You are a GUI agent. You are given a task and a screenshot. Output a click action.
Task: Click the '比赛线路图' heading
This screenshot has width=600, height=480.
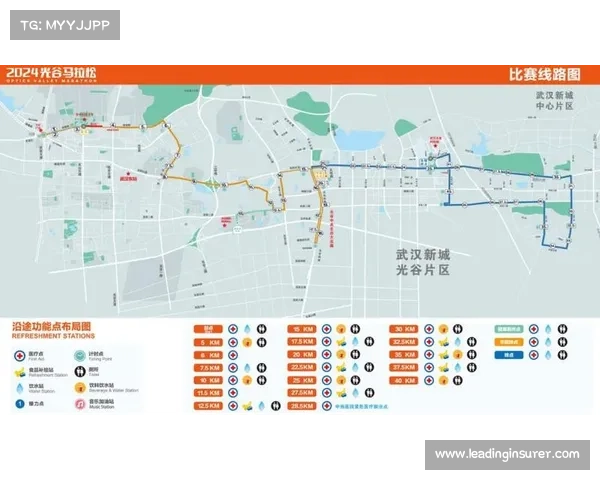point(544,74)
